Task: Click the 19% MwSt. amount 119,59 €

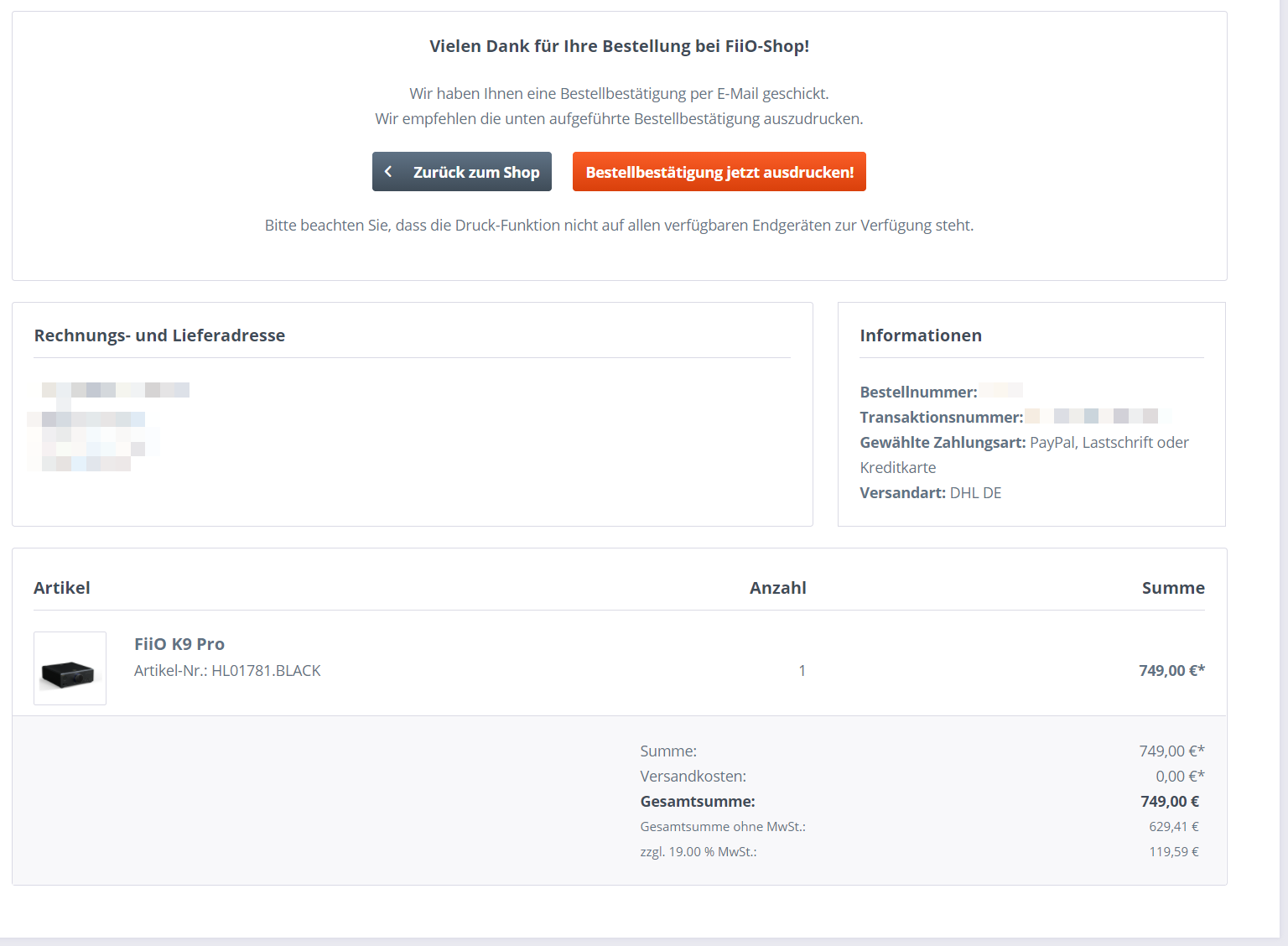Action: (x=1173, y=852)
